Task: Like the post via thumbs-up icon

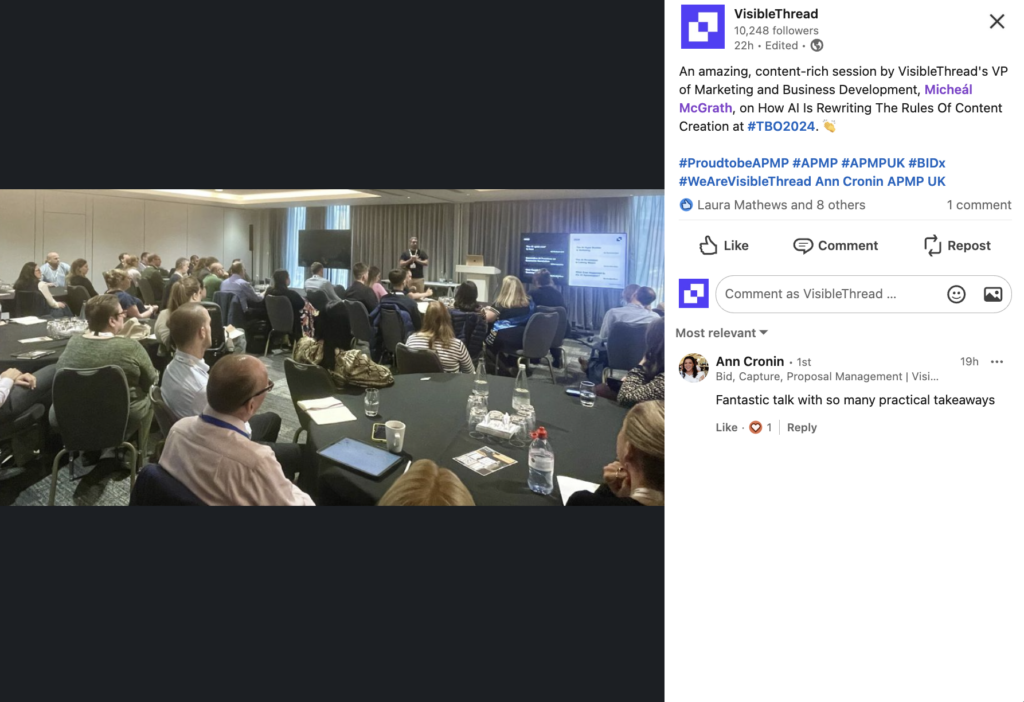Action: (724, 246)
